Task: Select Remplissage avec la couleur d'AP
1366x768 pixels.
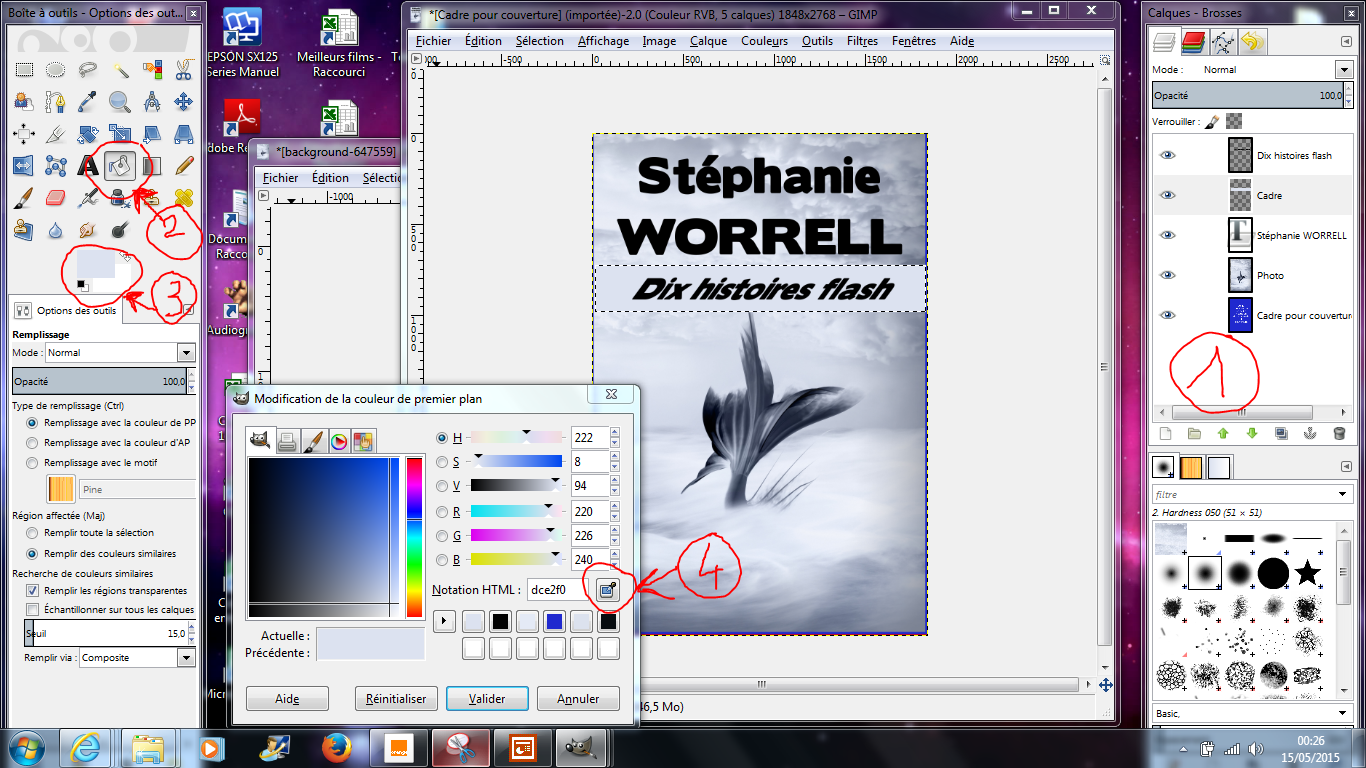Action: click(x=33, y=443)
